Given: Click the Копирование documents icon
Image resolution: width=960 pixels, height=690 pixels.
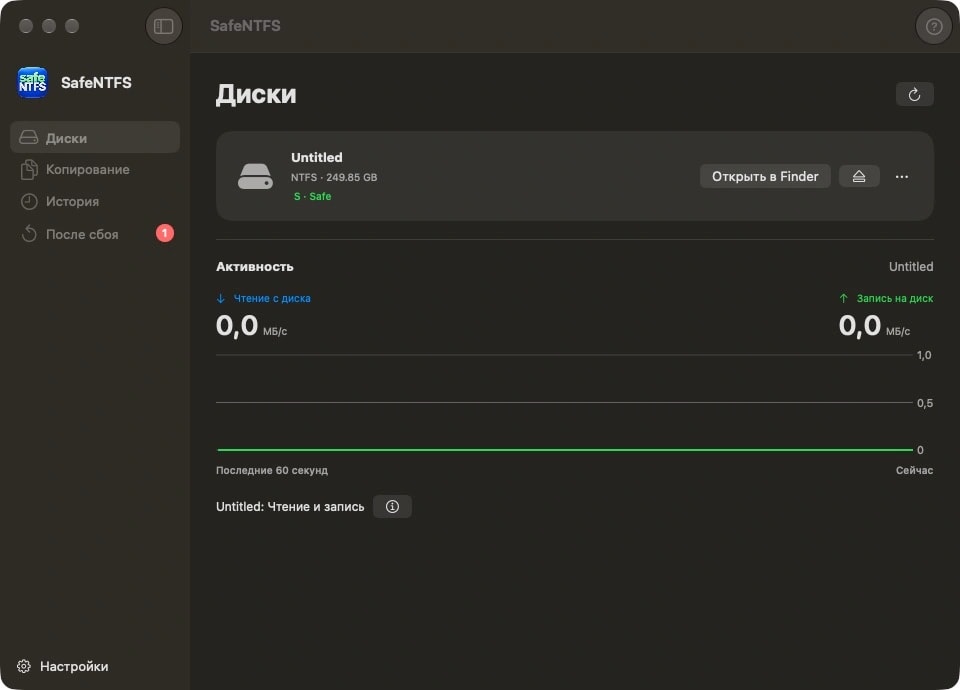Looking at the screenshot, I should [29, 169].
